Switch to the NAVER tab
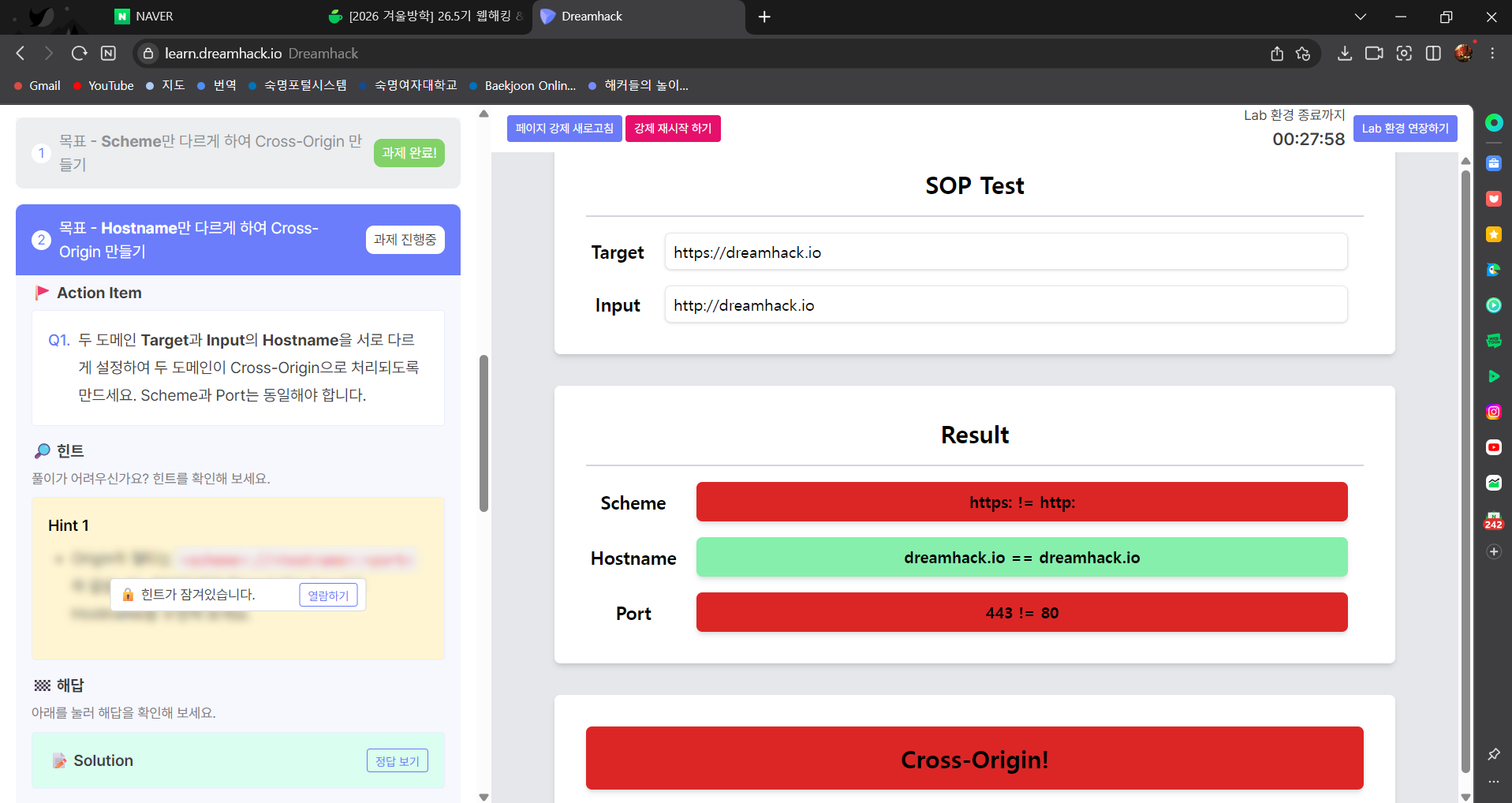Image resolution: width=1512 pixels, height=803 pixels. click(x=154, y=17)
